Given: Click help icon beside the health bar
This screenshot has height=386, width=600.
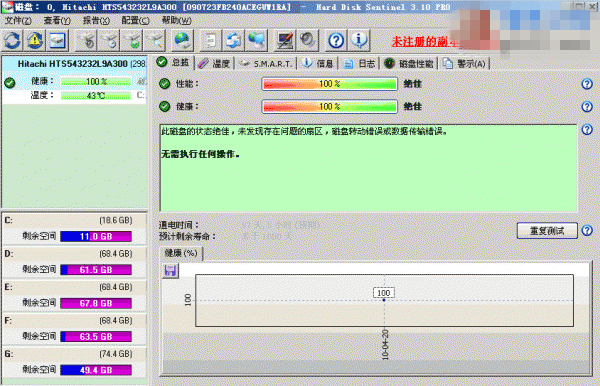Looking at the screenshot, I should tap(587, 106).
